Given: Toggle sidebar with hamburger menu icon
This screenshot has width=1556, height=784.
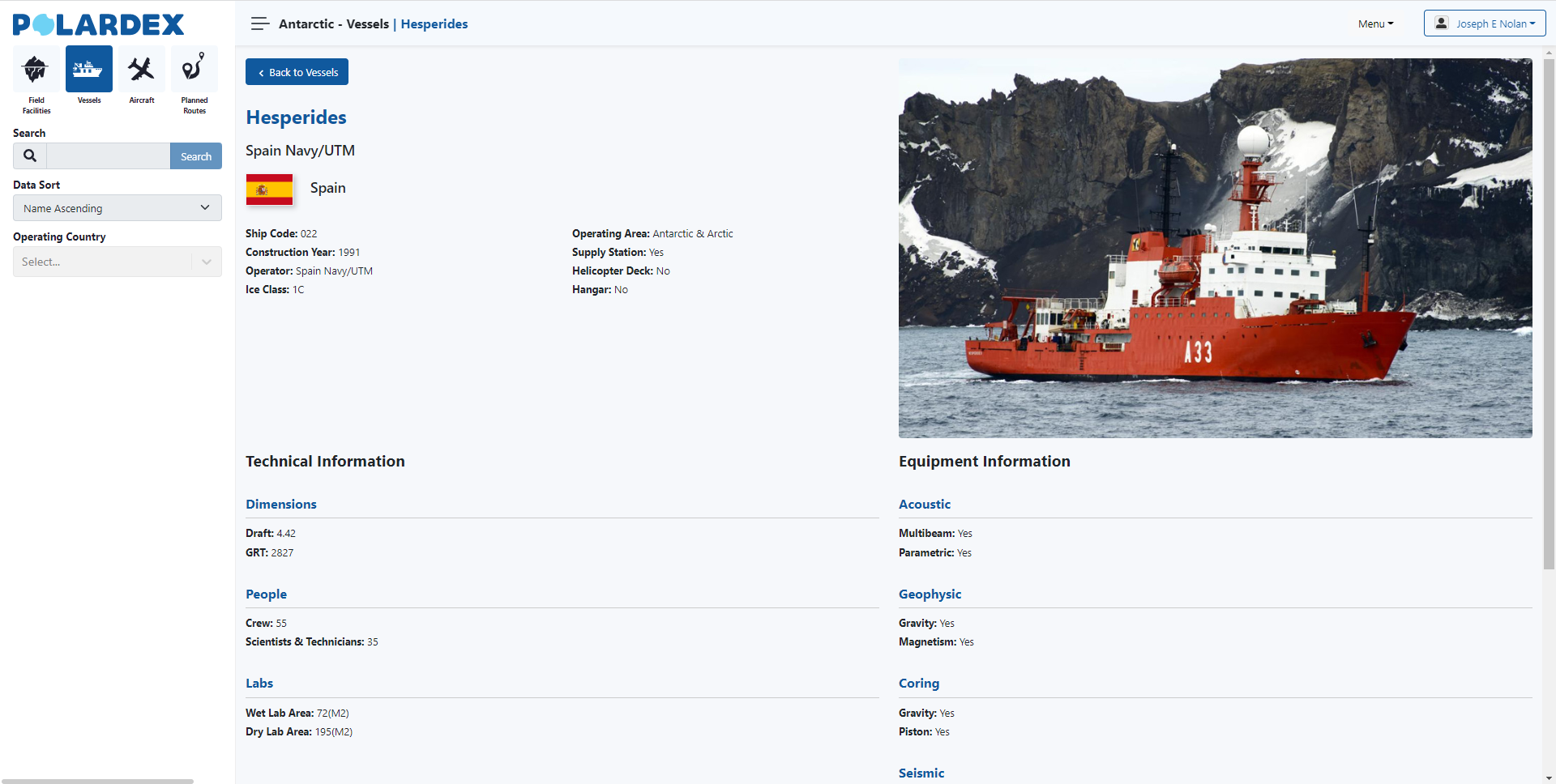Looking at the screenshot, I should coord(260,24).
